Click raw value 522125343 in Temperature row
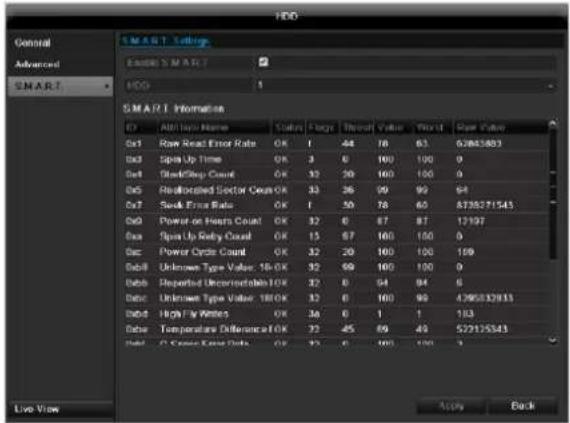 point(482,329)
